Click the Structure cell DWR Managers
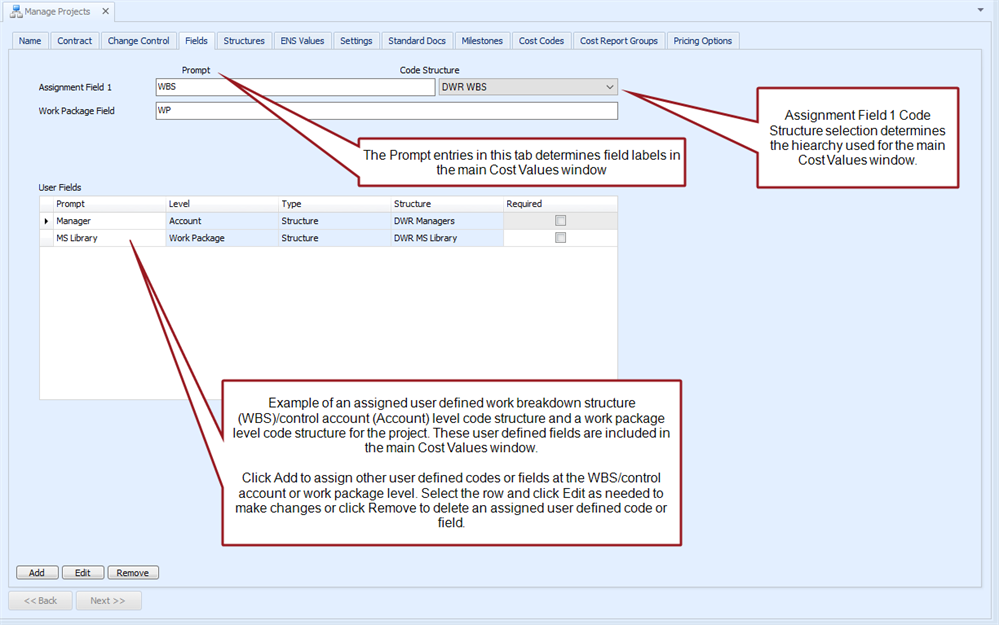 click(446, 221)
